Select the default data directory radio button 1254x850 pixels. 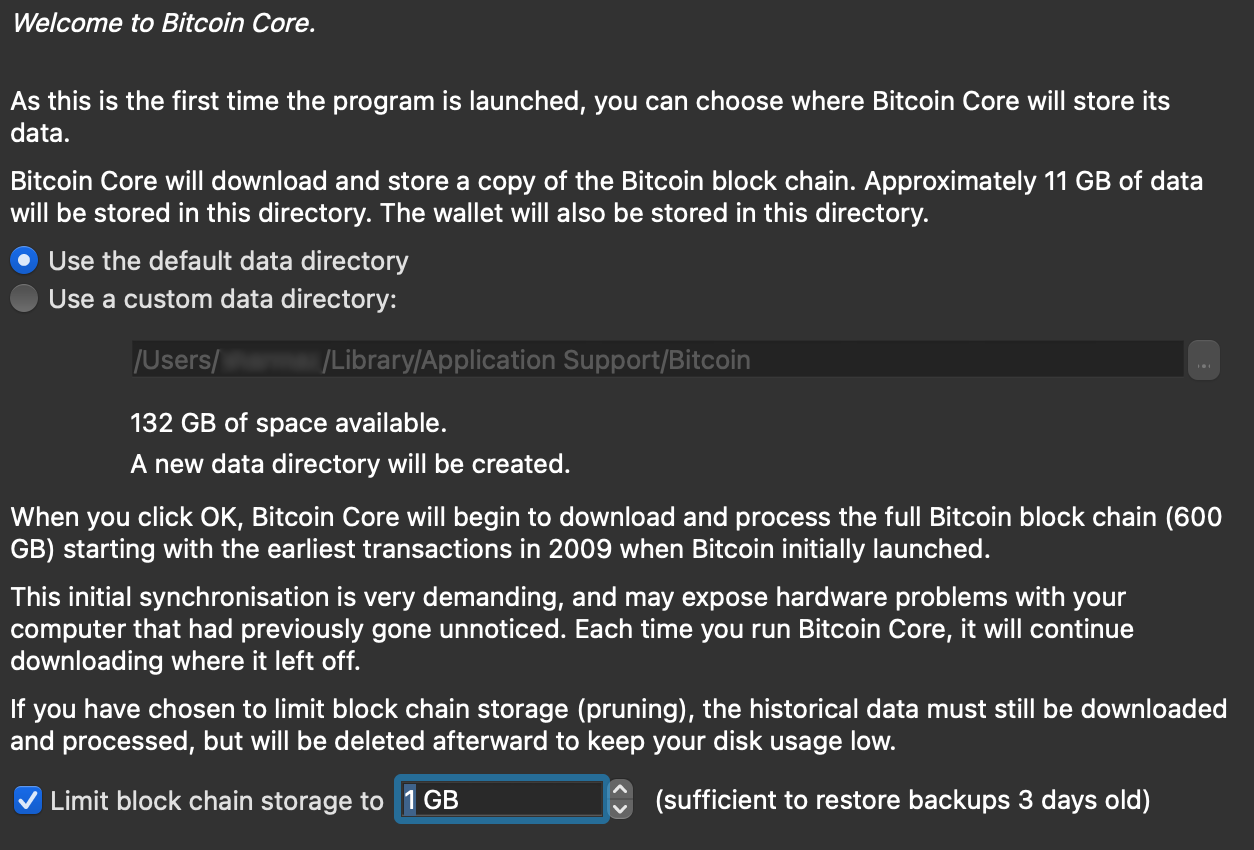24,261
